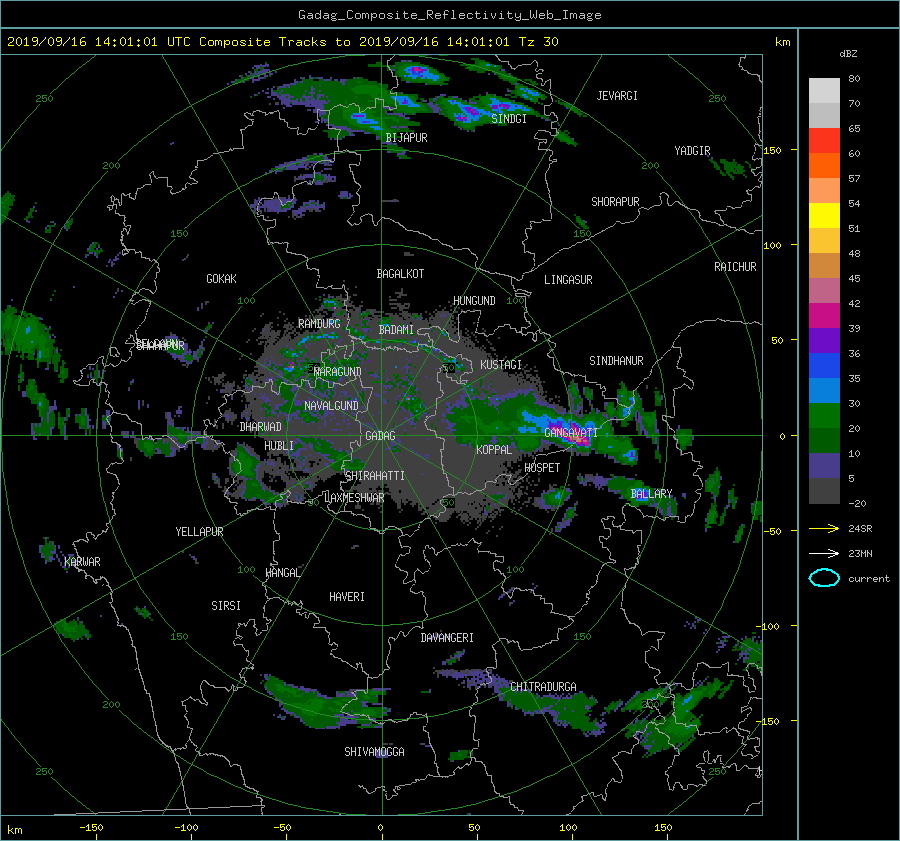The height and width of the screenshot is (841, 900).
Task: Click the SHIVAMOGGA city label
Action: (374, 752)
